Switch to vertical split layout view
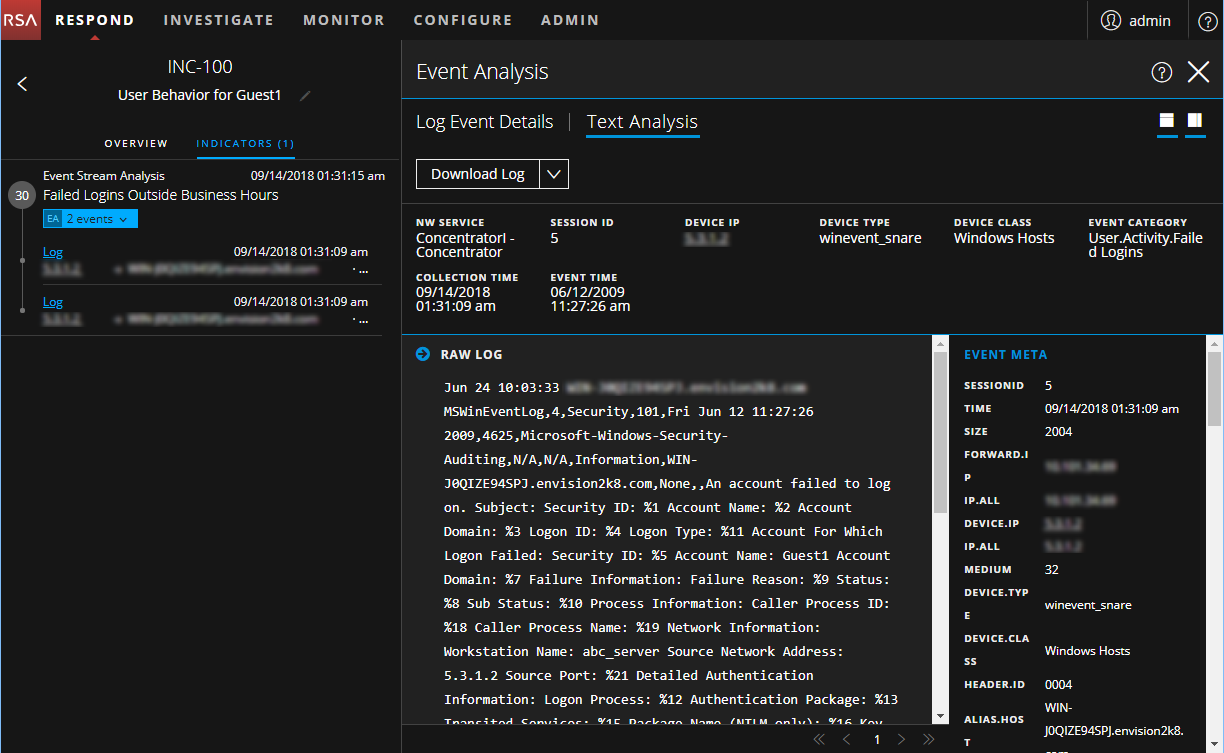 click(x=1194, y=121)
